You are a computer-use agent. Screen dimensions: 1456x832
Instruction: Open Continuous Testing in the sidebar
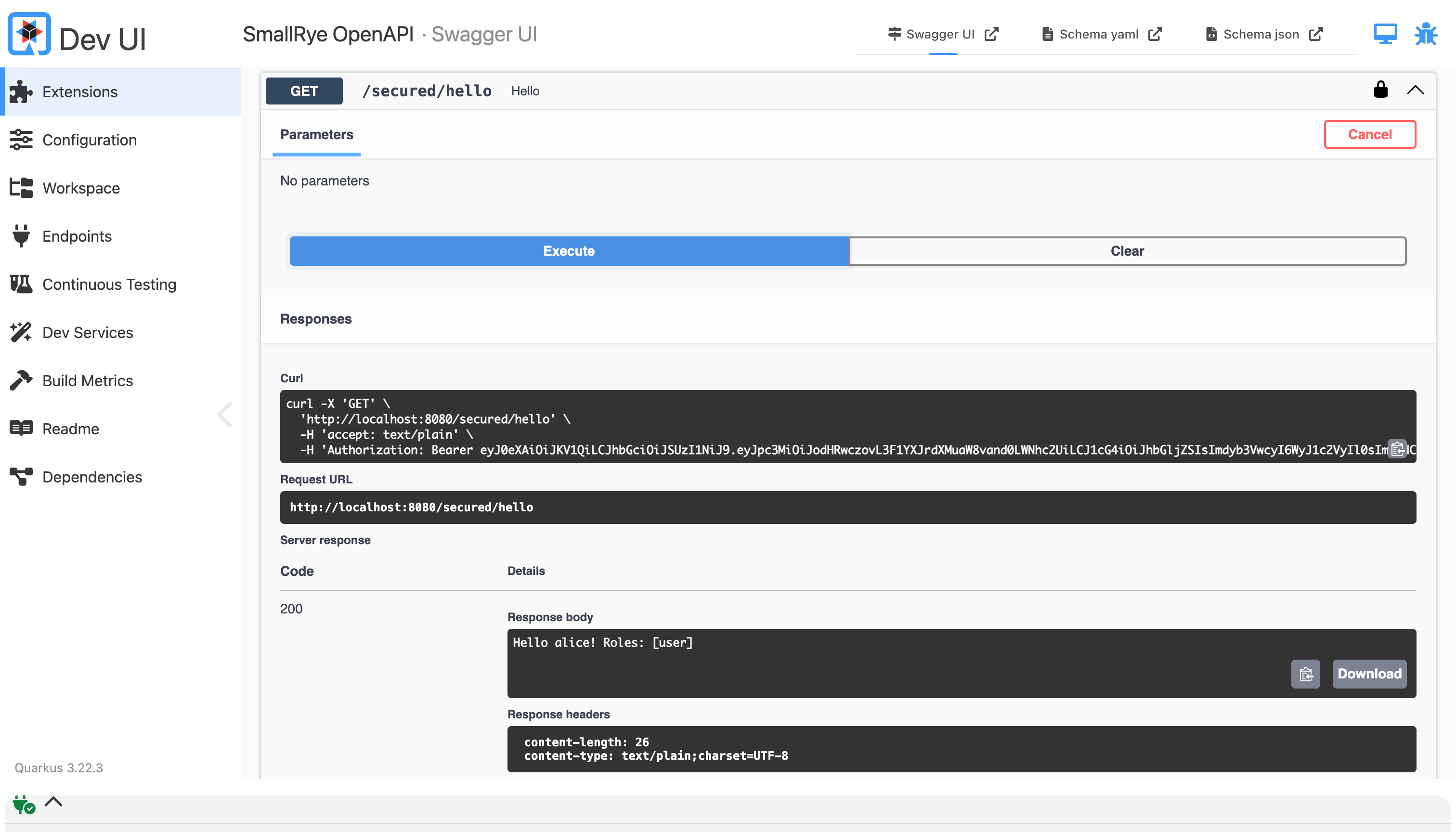(108, 284)
